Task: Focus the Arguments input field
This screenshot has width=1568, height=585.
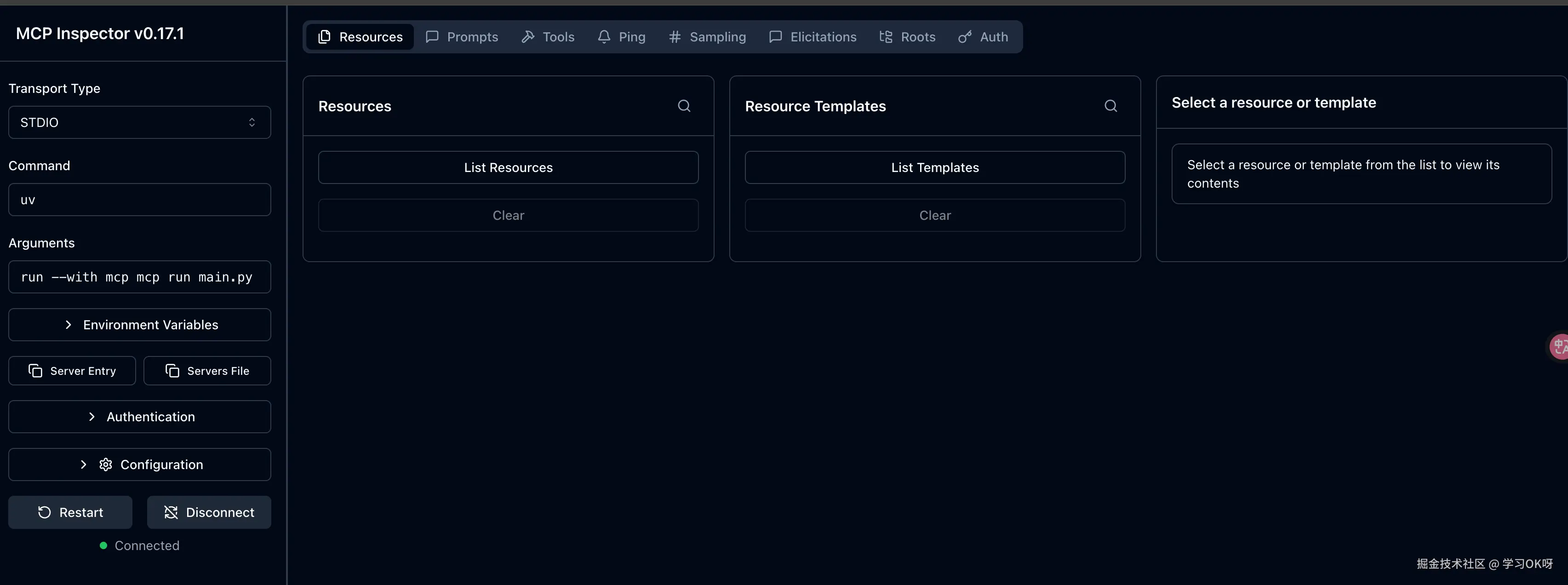Action: 139,277
